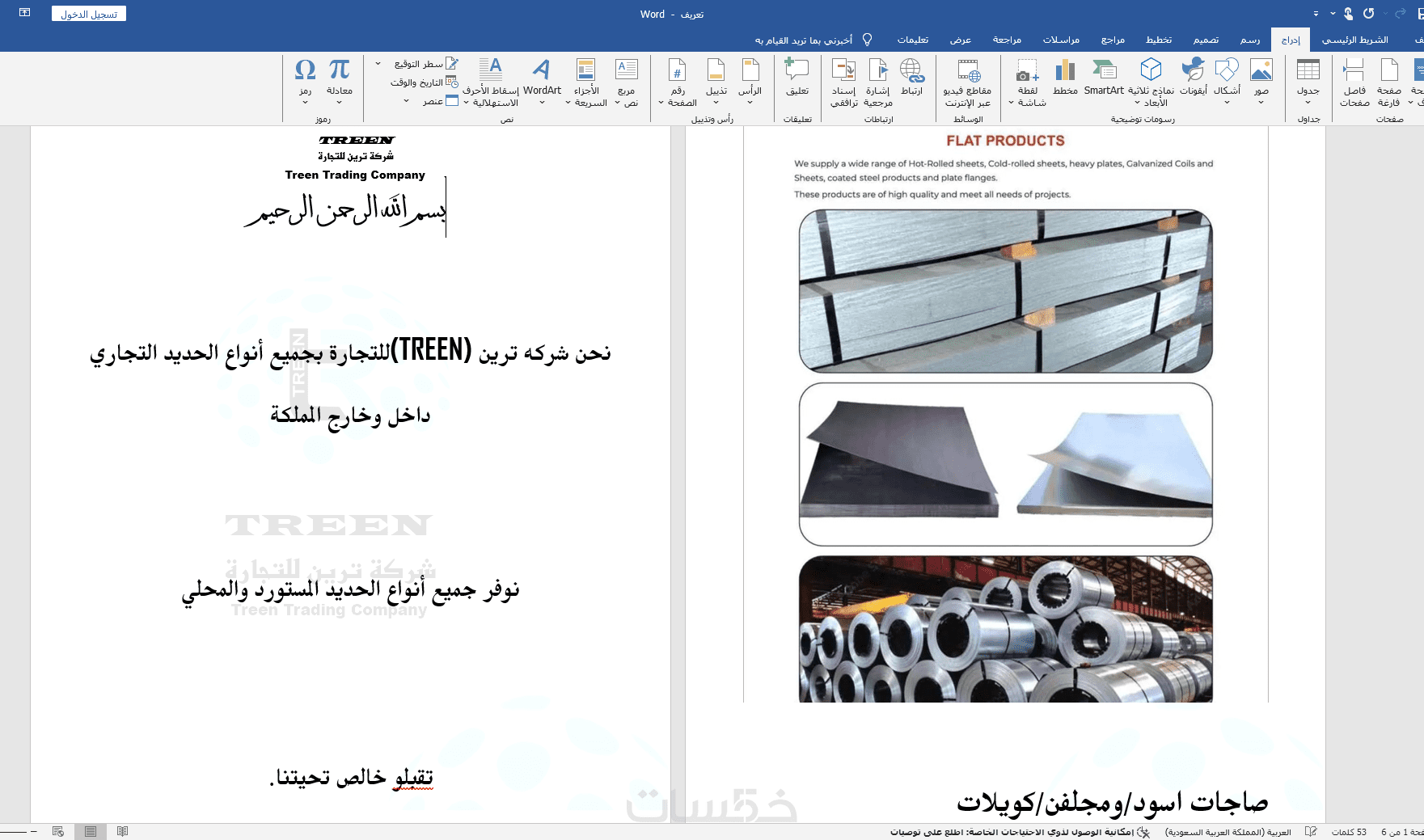Insert a symbol with the Omega icon
The width and height of the screenshot is (1424, 840).
click(306, 70)
